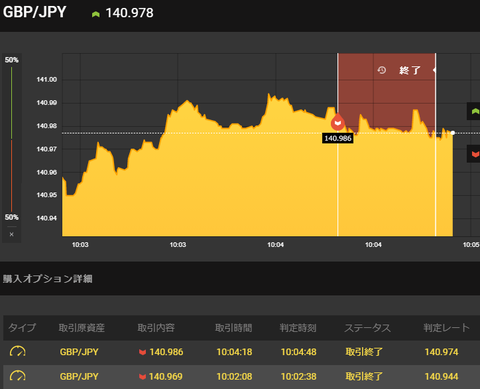
Task: Open GBP/JPY link in first trade row
Action: 79,352
